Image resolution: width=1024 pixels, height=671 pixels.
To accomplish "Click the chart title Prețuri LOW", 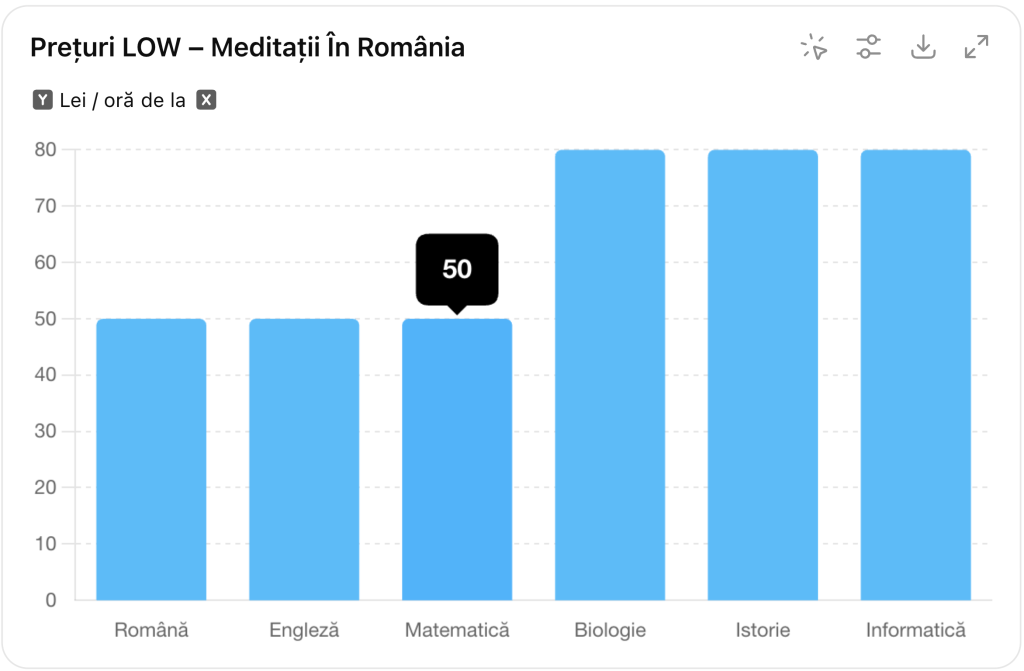I will (x=247, y=47).
